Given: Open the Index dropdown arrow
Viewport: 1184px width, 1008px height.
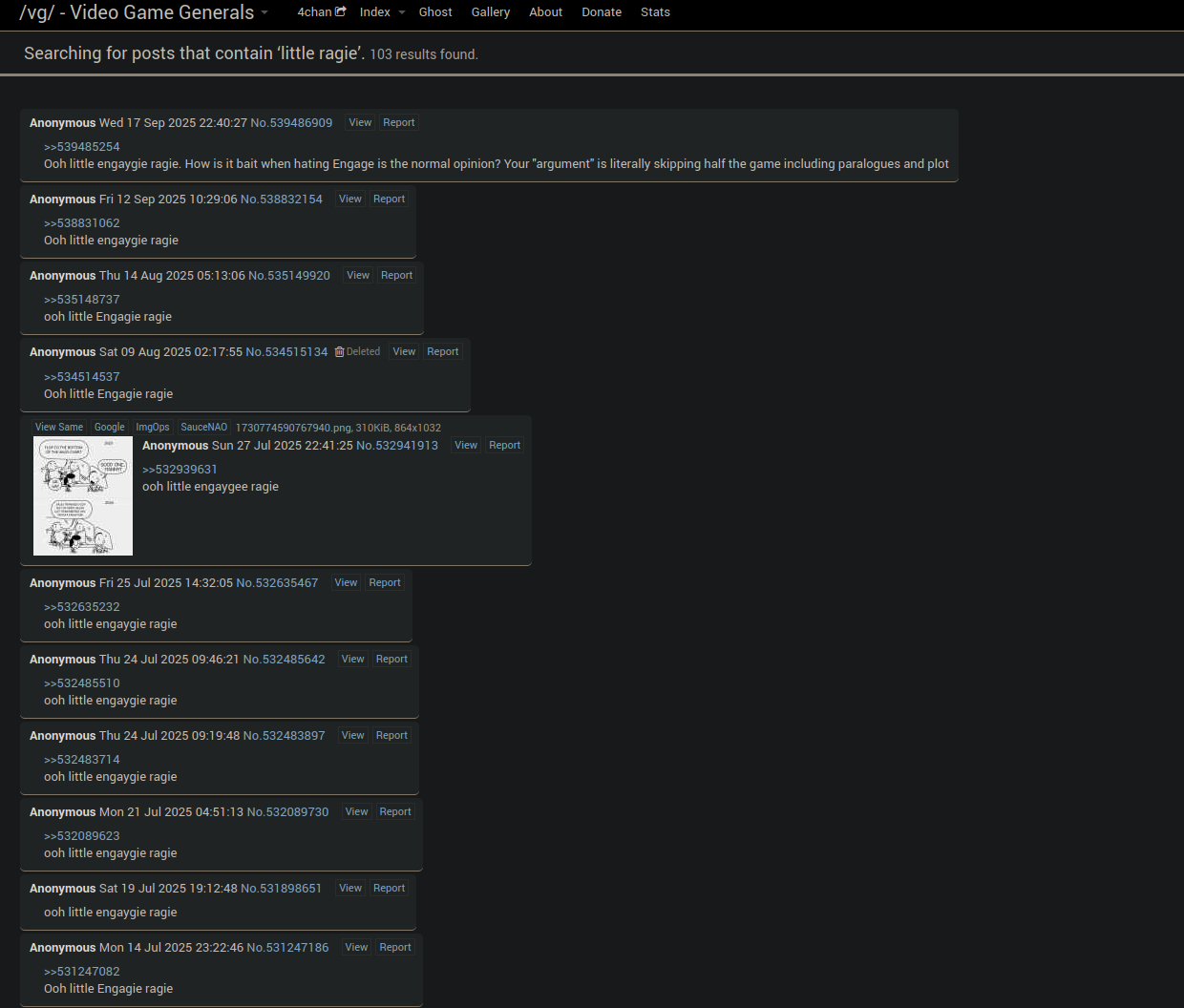Looking at the screenshot, I should (402, 12).
